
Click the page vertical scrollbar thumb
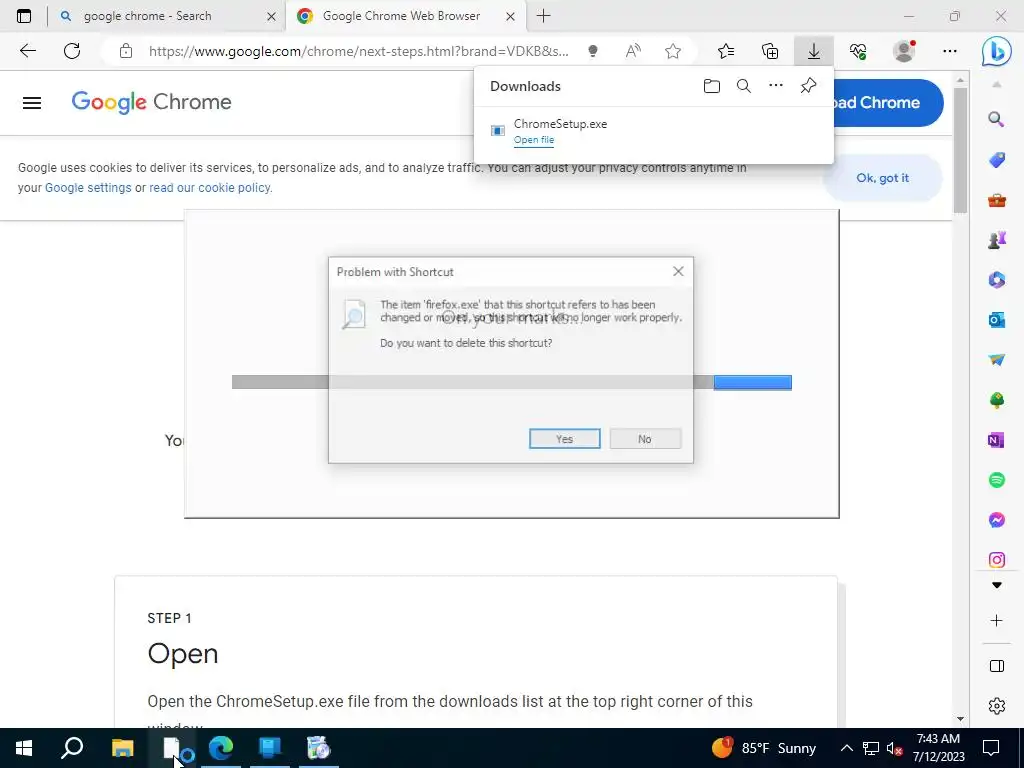coord(960,150)
